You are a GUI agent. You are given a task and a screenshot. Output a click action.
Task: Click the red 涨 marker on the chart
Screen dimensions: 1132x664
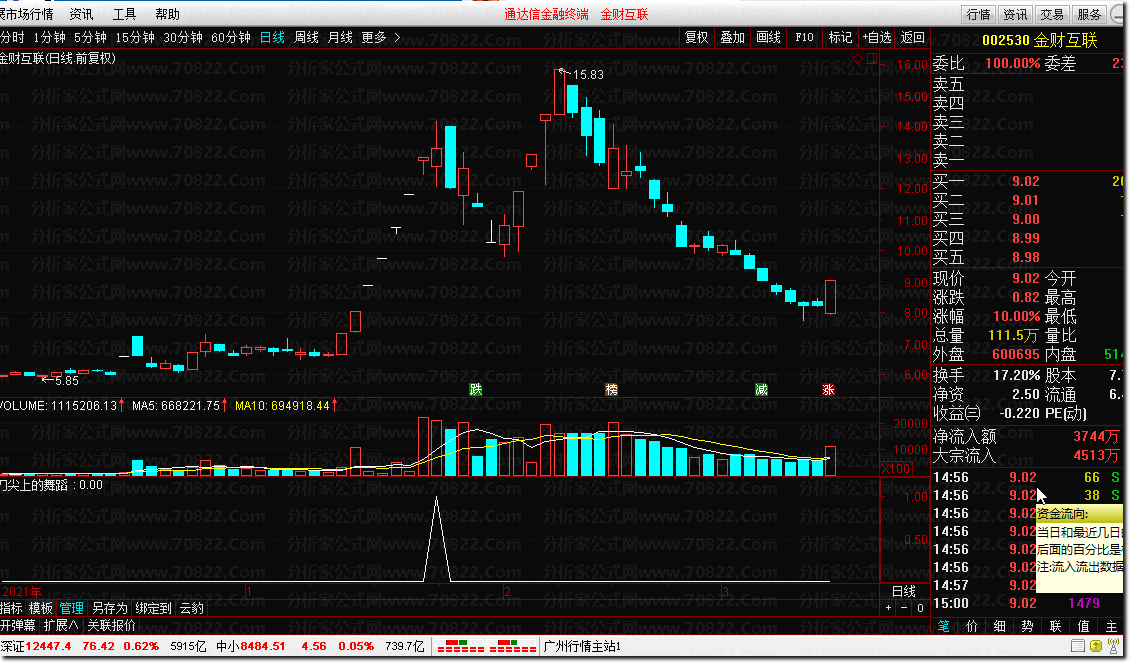pos(828,390)
